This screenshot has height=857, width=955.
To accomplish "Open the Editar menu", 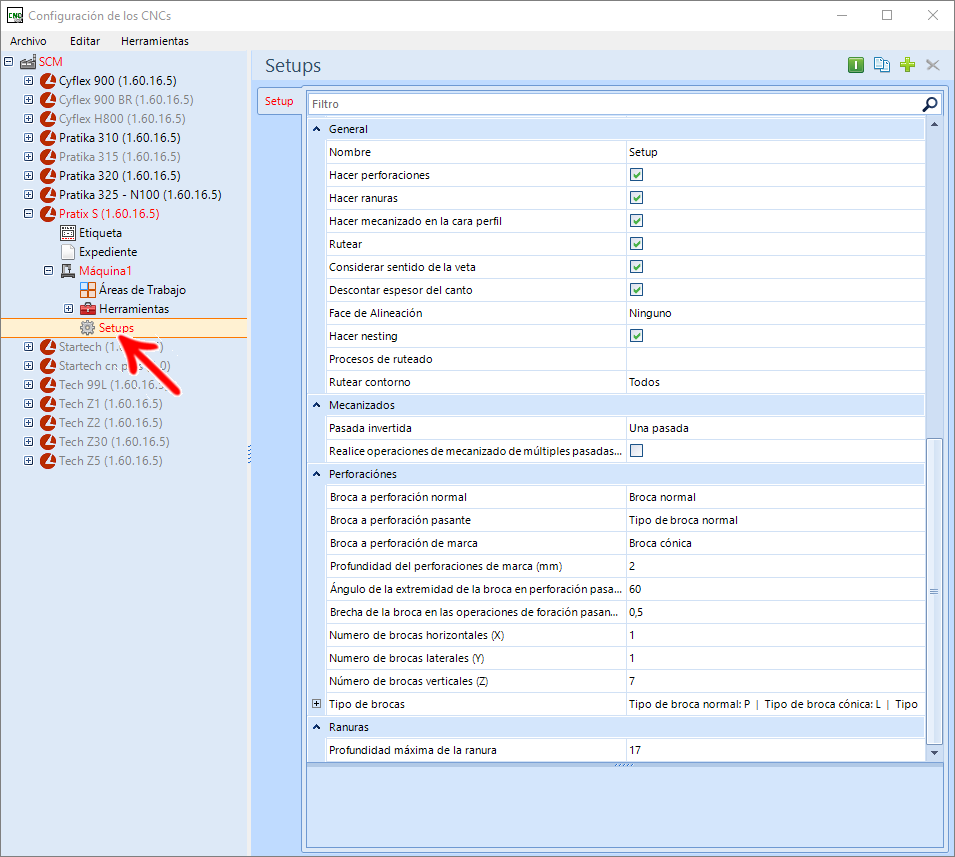I will (85, 41).
